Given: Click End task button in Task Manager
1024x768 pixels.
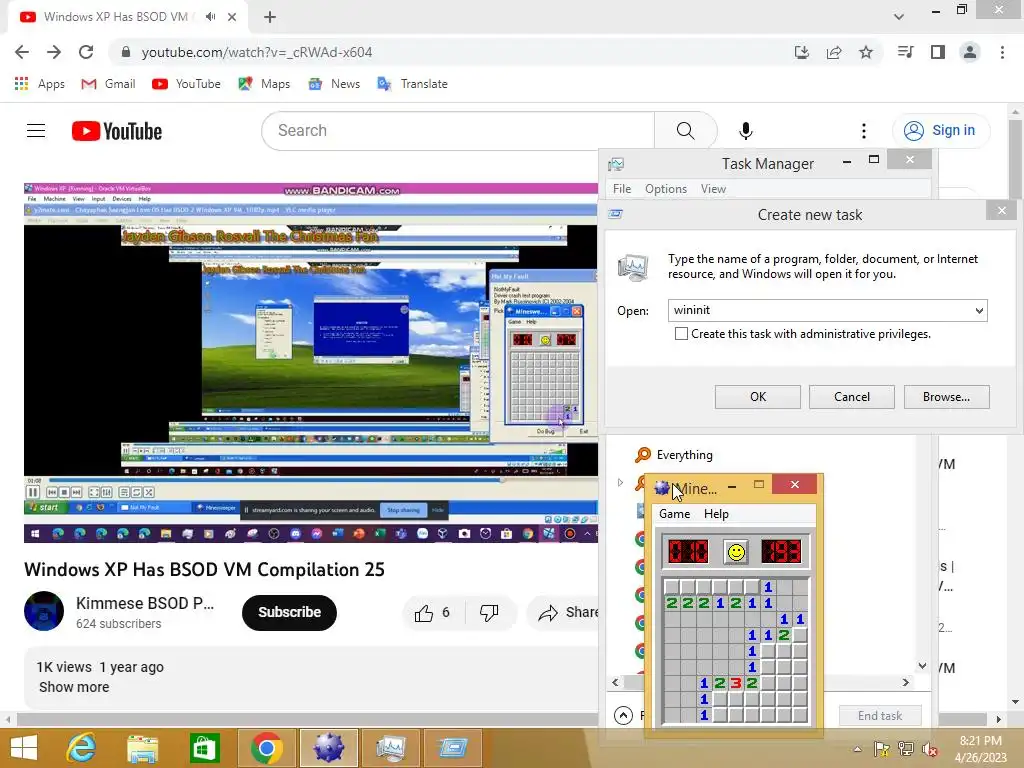Looking at the screenshot, I should (x=880, y=716).
